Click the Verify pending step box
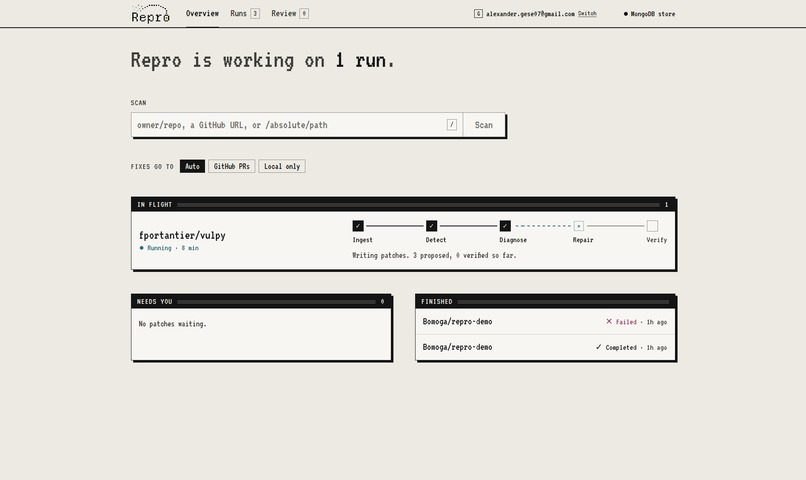This screenshot has height=480, width=806. pos(652,226)
